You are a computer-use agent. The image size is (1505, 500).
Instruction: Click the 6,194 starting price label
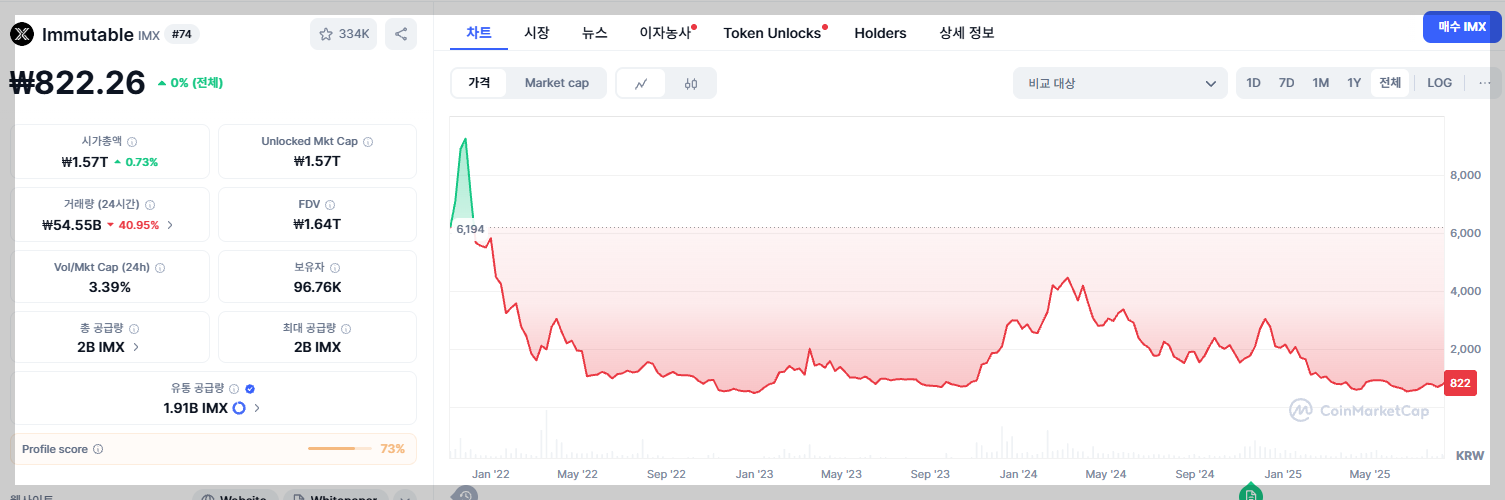tap(470, 230)
